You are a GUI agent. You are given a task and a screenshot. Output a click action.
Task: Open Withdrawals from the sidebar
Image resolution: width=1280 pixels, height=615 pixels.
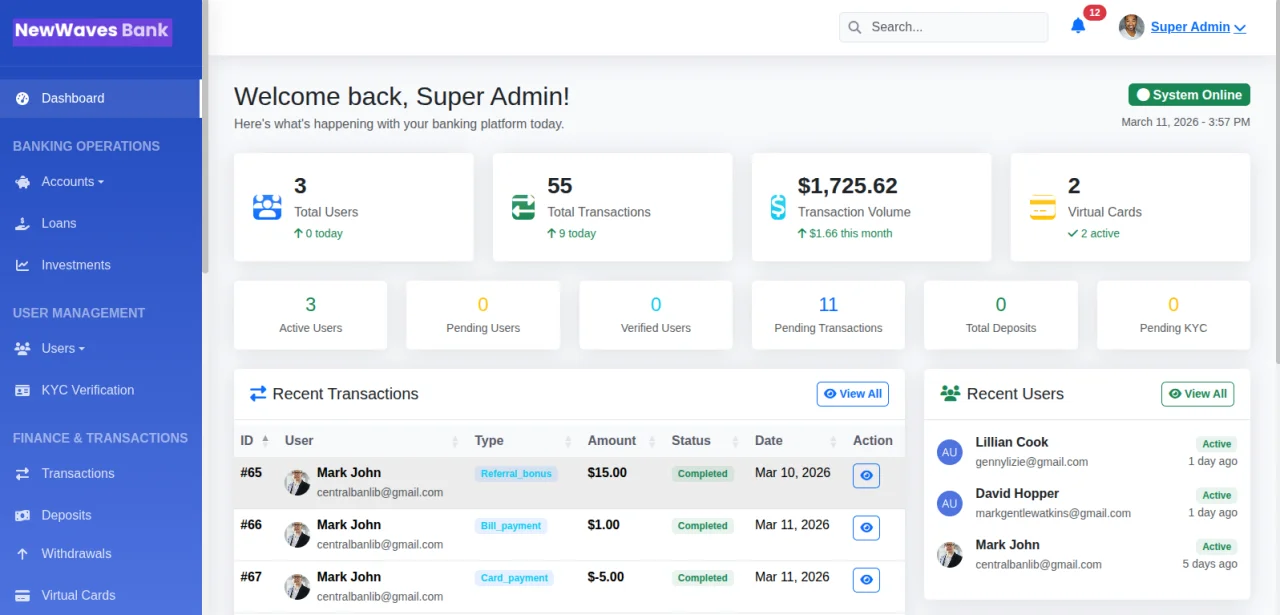[x=100, y=554]
